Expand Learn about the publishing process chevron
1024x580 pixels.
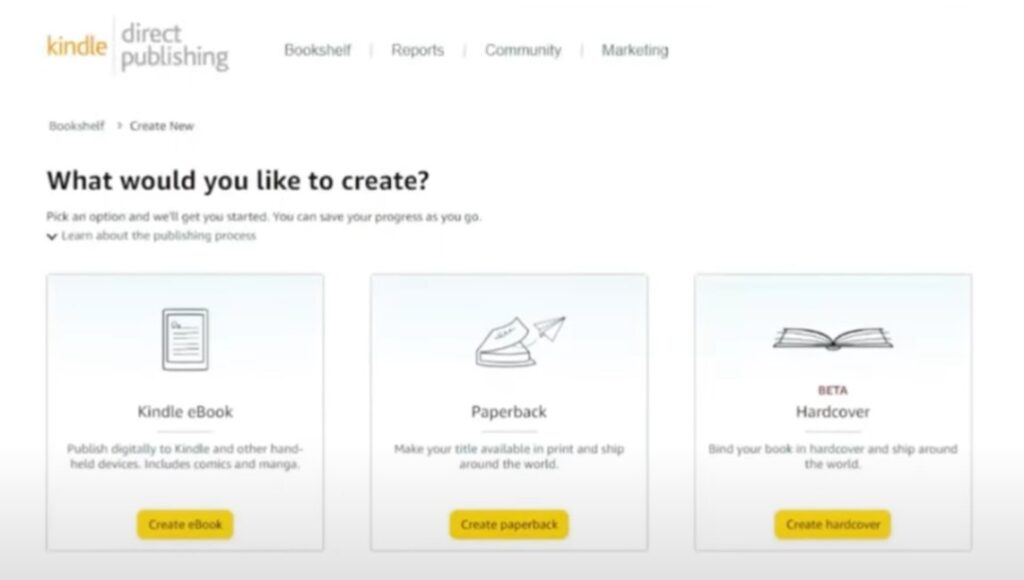click(52, 236)
